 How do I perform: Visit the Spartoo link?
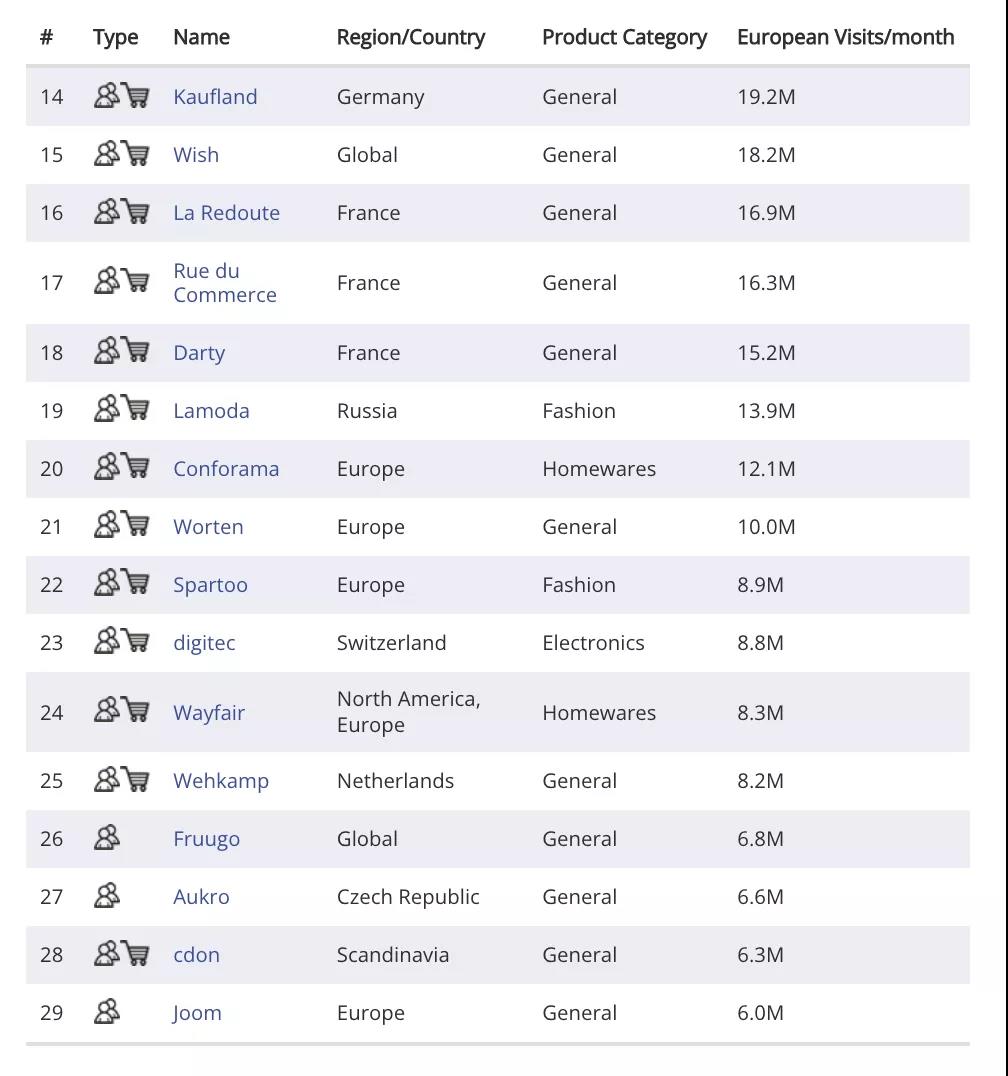210,585
